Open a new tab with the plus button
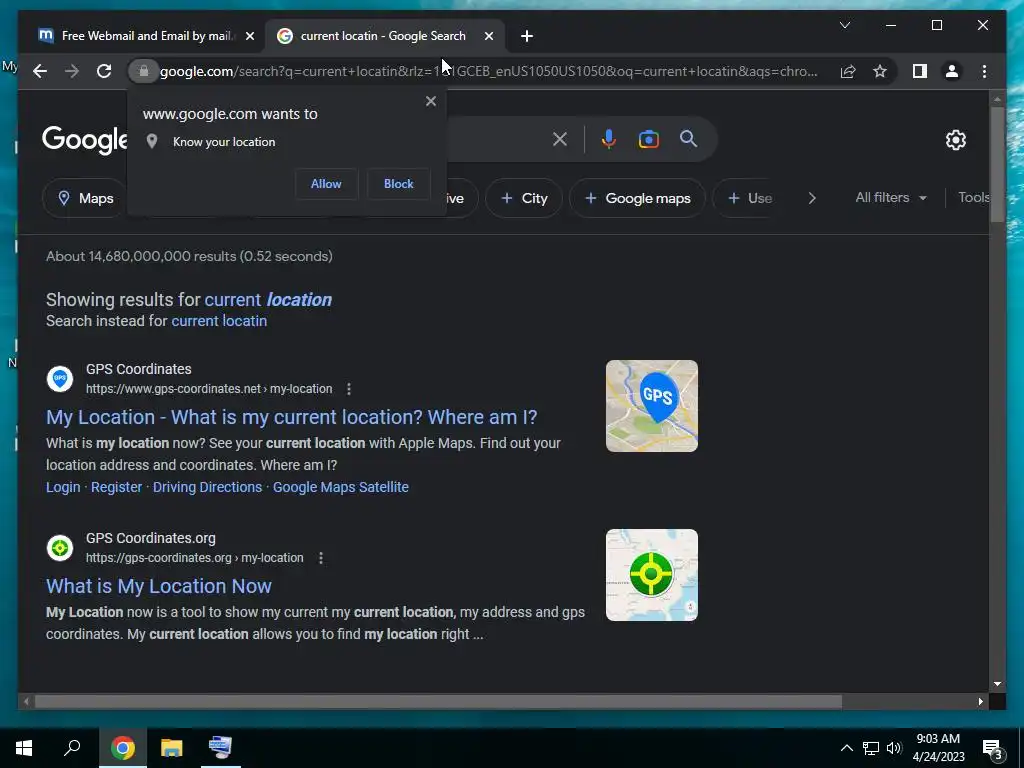This screenshot has height=768, width=1024. pos(527,36)
